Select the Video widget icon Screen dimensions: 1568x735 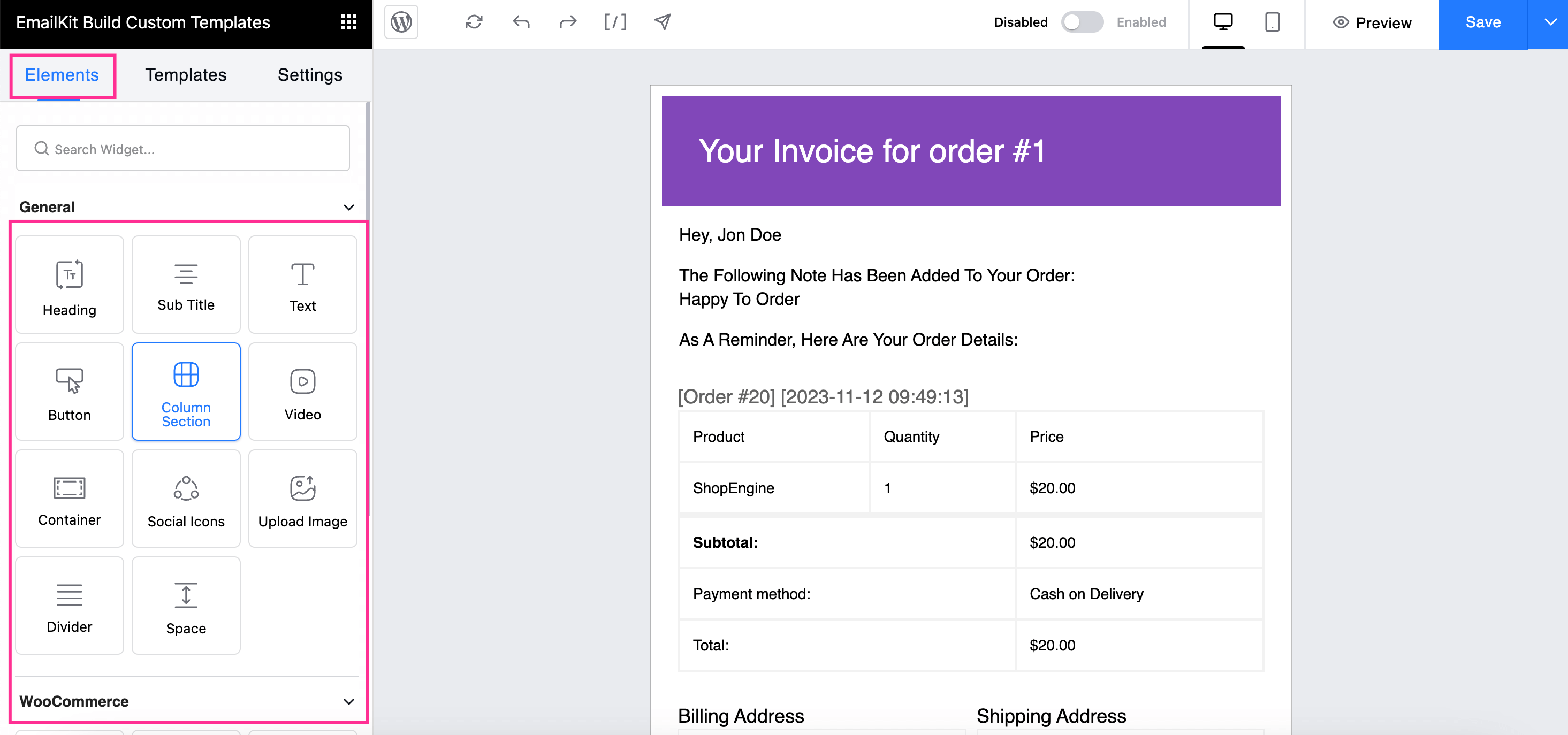(x=302, y=392)
